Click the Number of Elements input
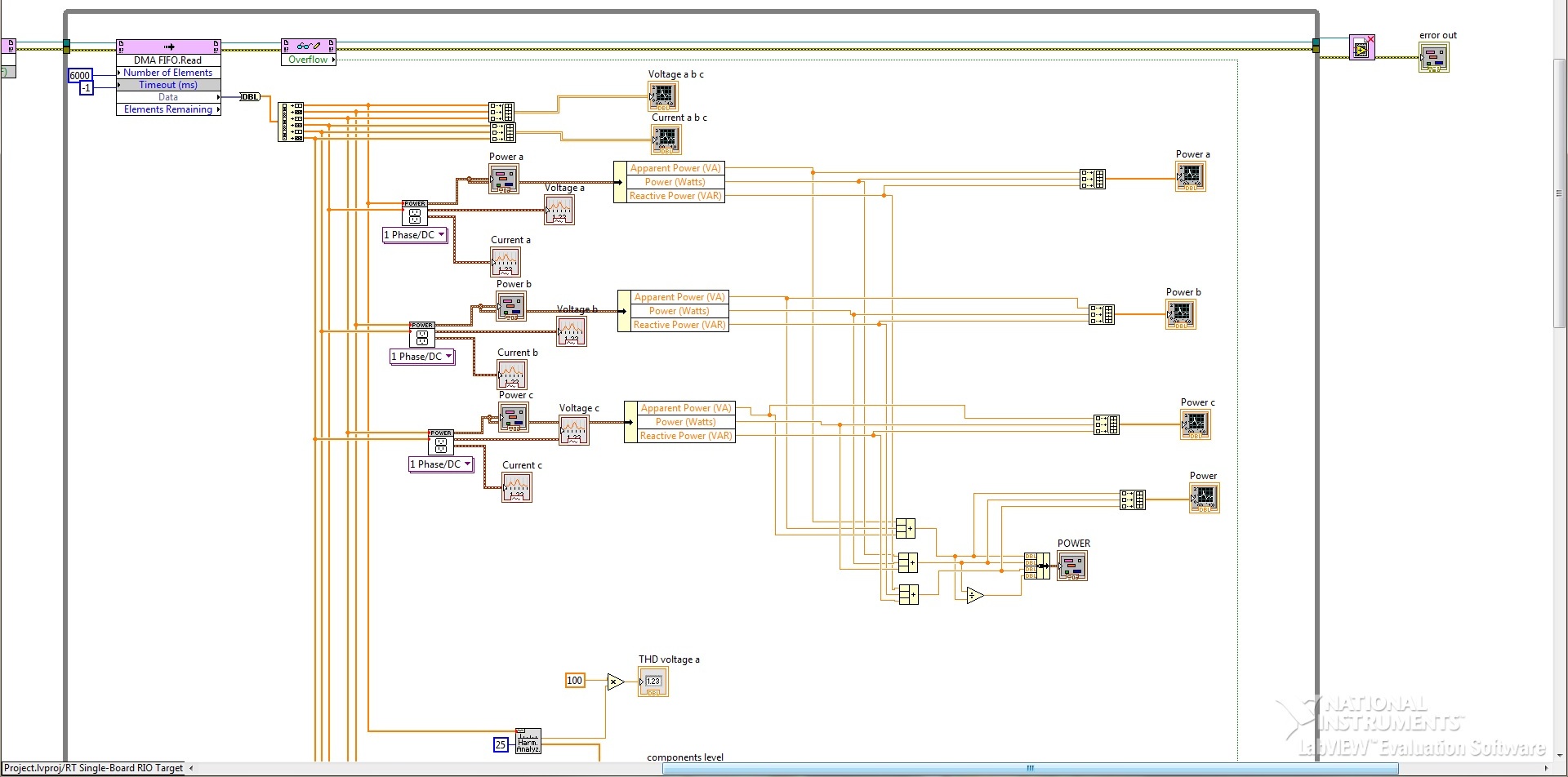The height and width of the screenshot is (777, 1568). 168,73
